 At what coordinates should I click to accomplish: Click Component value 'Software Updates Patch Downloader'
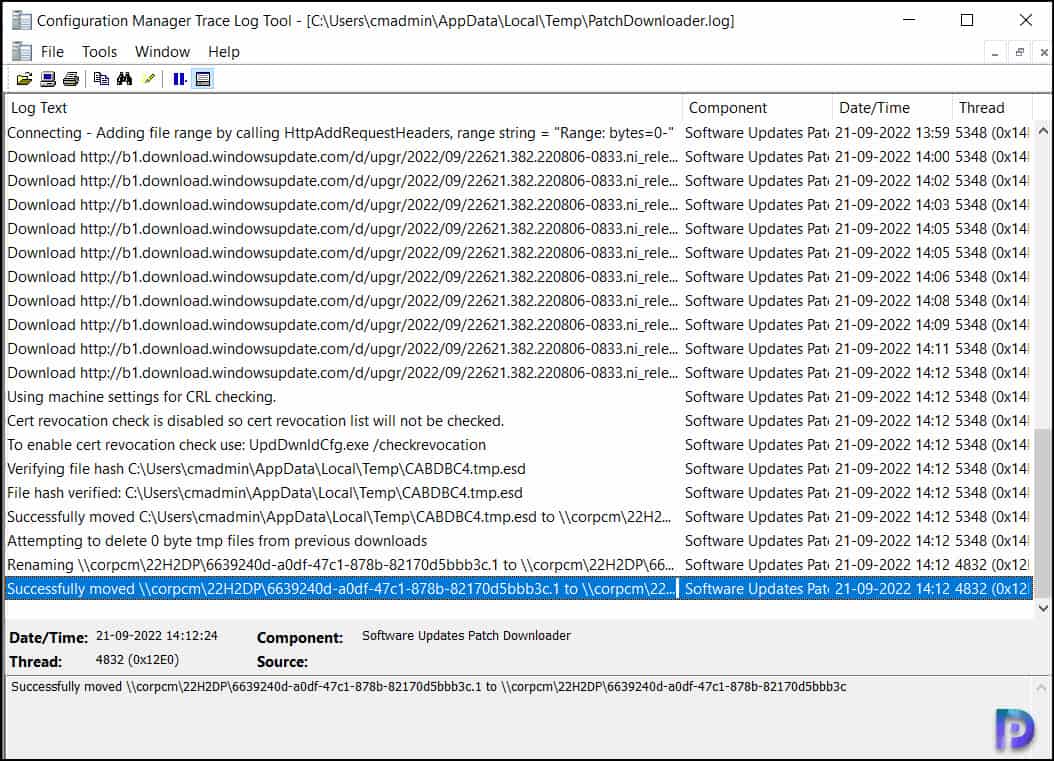click(x=466, y=636)
